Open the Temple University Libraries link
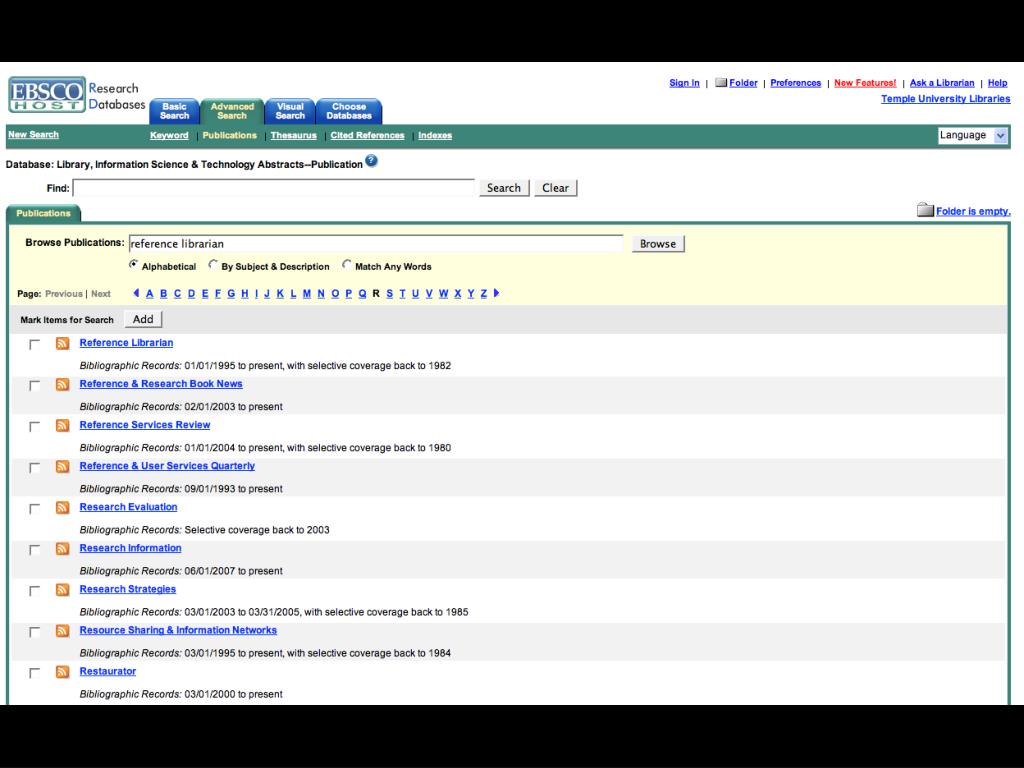Image resolution: width=1024 pixels, height=768 pixels. coord(946,99)
